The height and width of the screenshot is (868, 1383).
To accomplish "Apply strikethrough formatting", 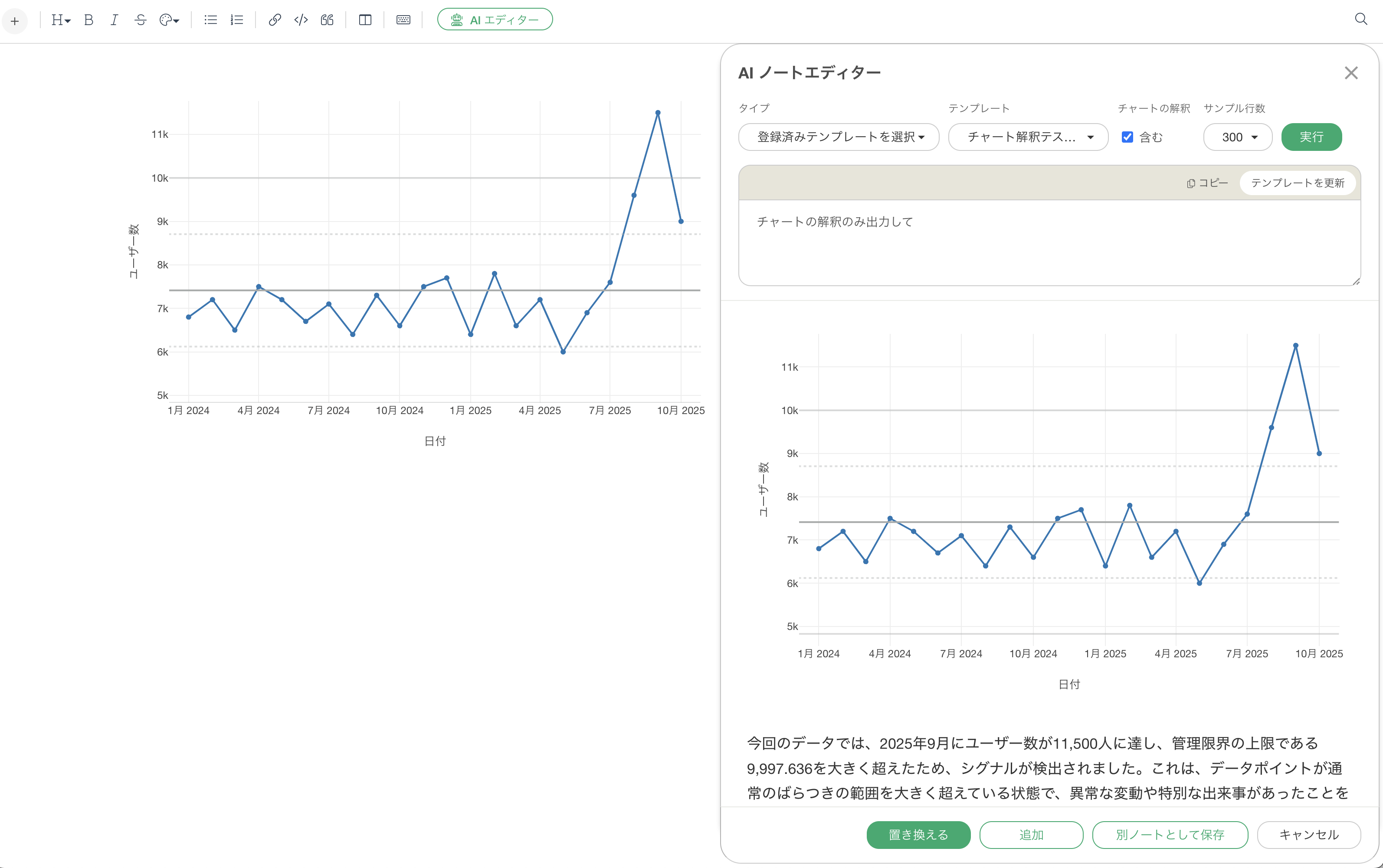I will click(x=140, y=20).
